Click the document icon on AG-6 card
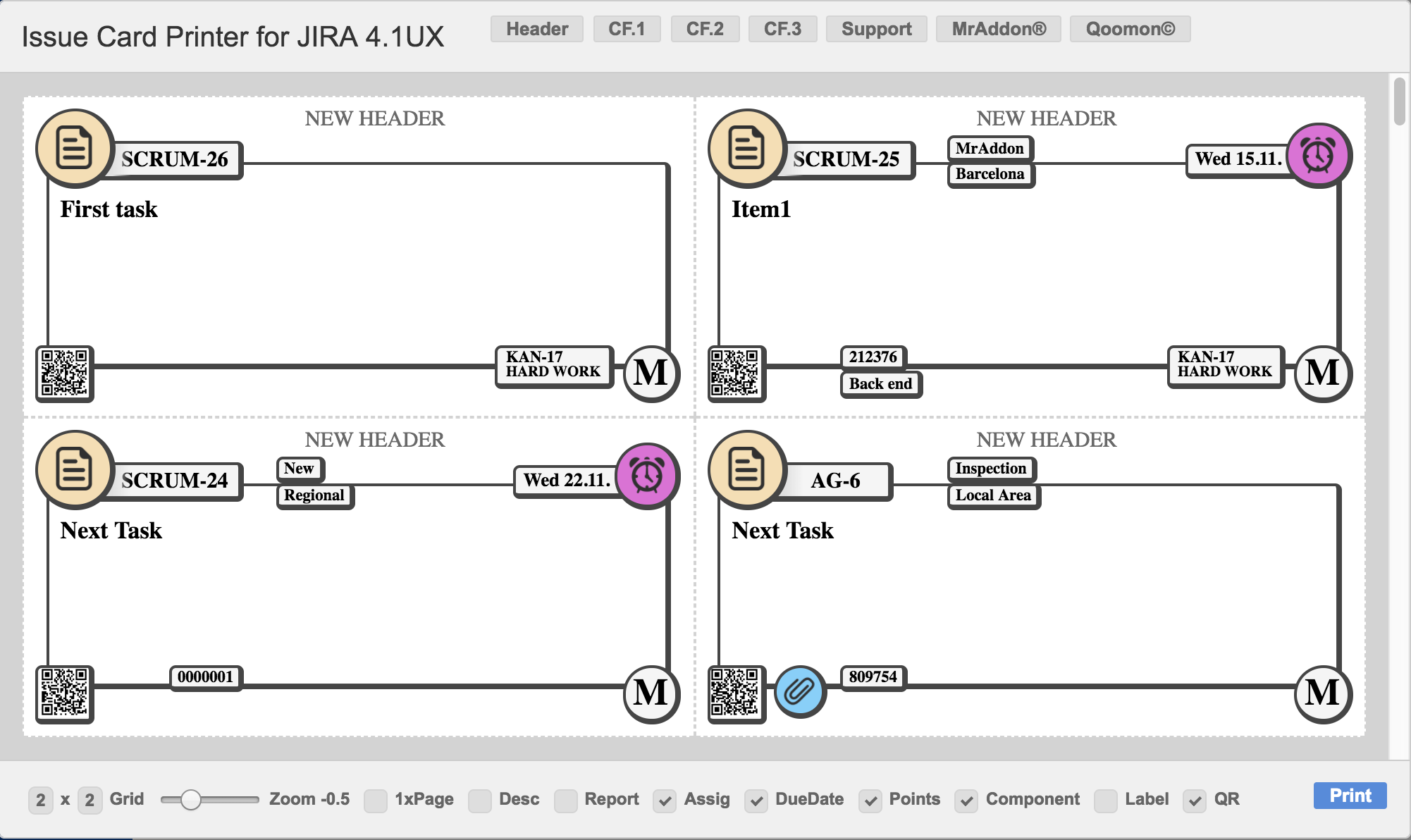Image resolution: width=1411 pixels, height=840 pixels. pos(746,469)
